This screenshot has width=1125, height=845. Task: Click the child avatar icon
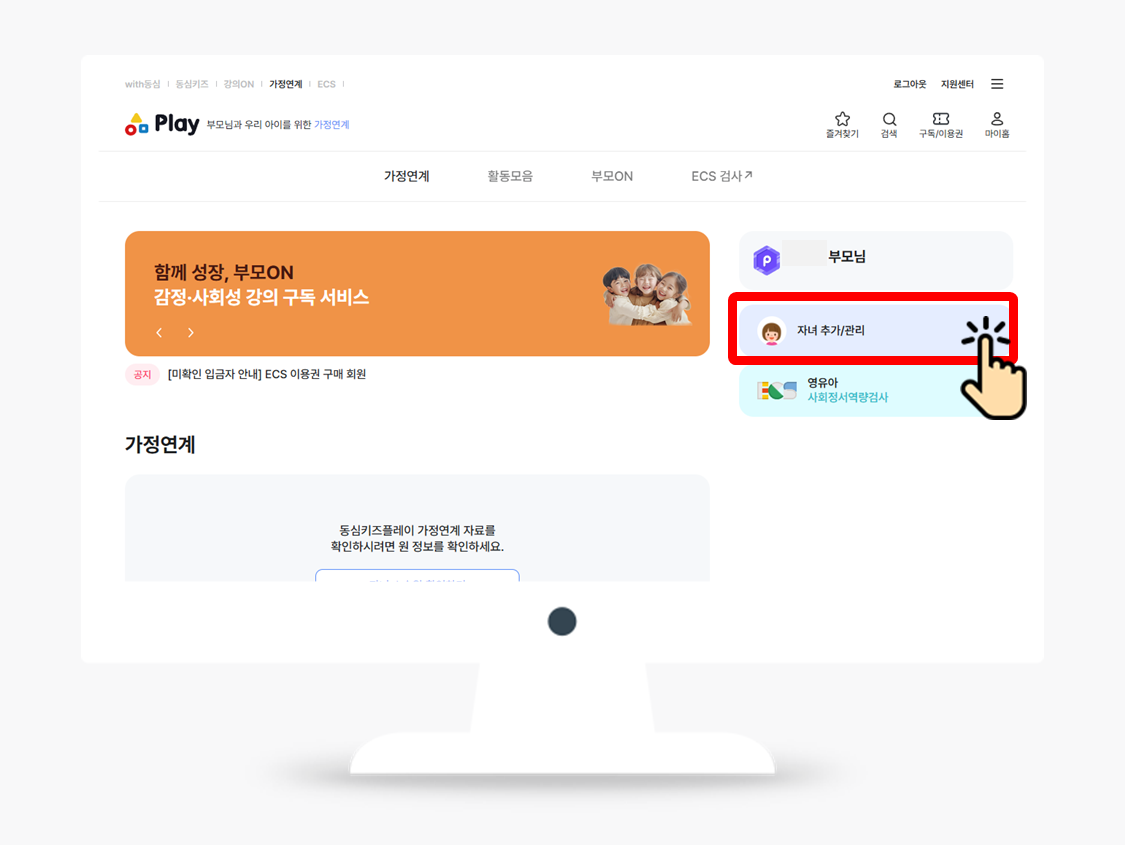pyautogui.click(x=771, y=332)
